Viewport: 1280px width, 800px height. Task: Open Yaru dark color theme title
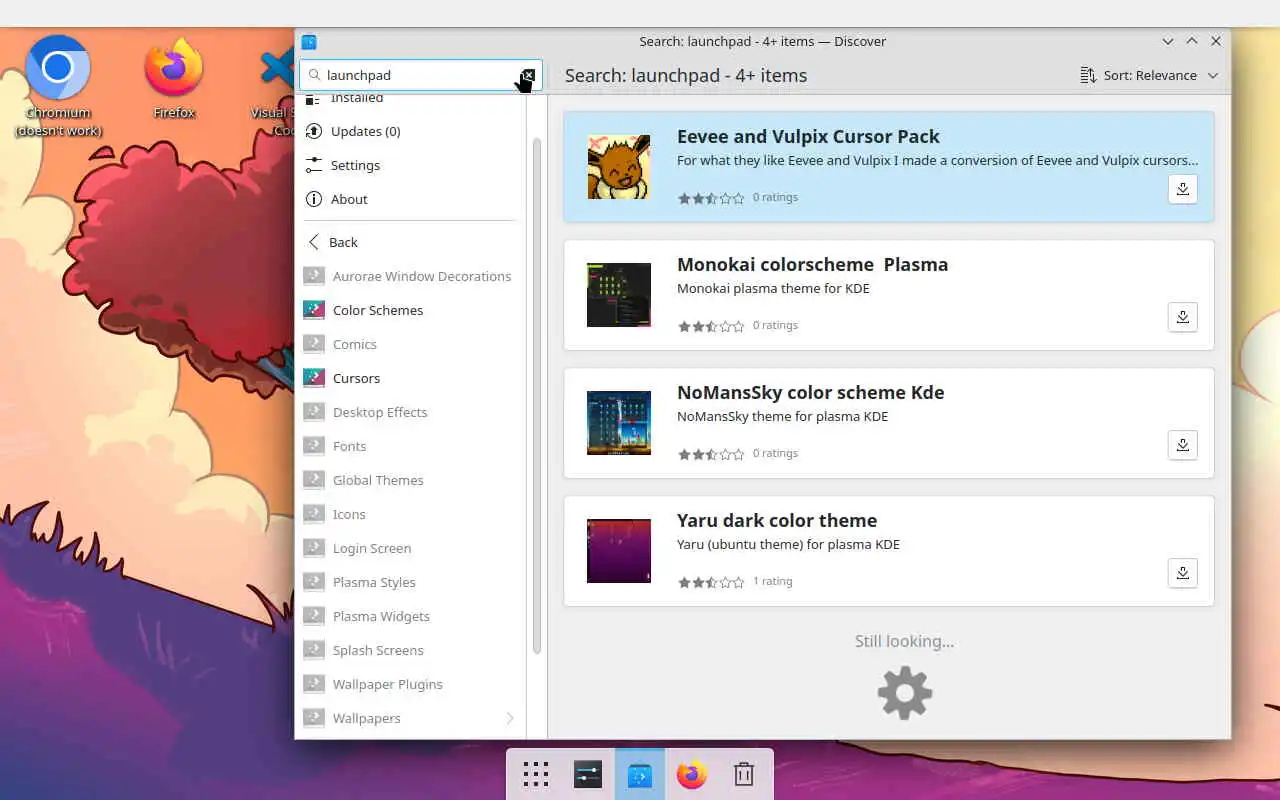tap(777, 520)
